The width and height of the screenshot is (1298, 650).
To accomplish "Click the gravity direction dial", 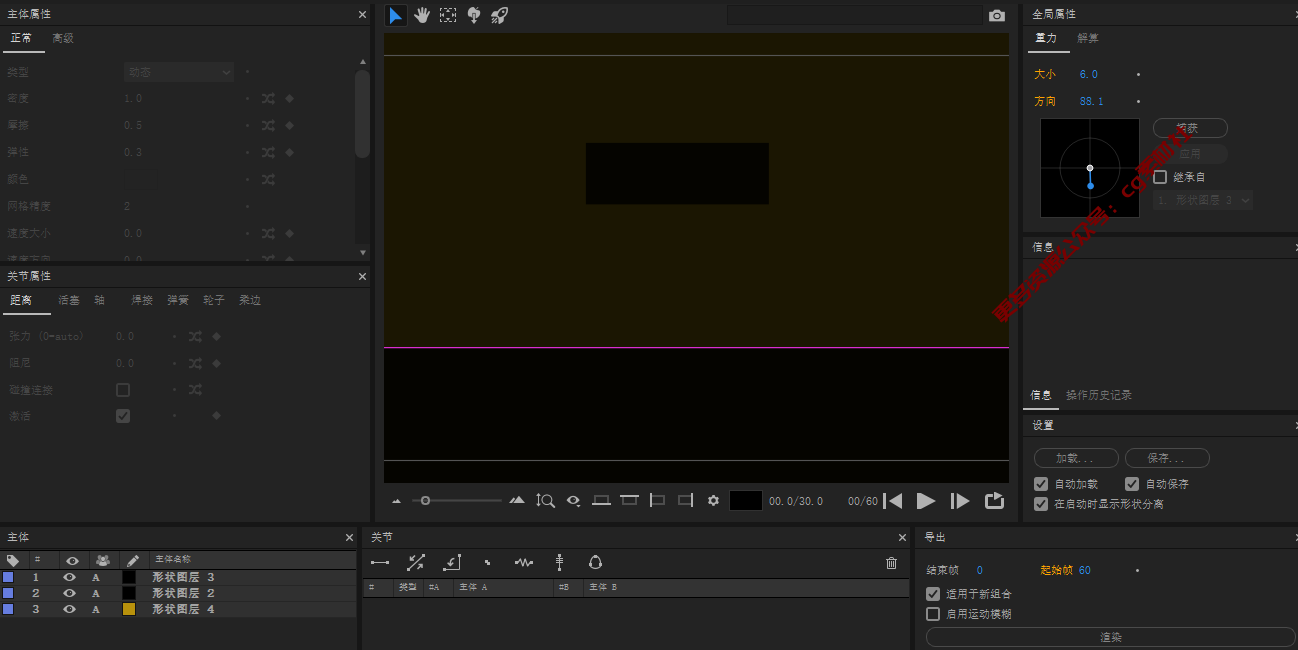I will click(x=1090, y=168).
